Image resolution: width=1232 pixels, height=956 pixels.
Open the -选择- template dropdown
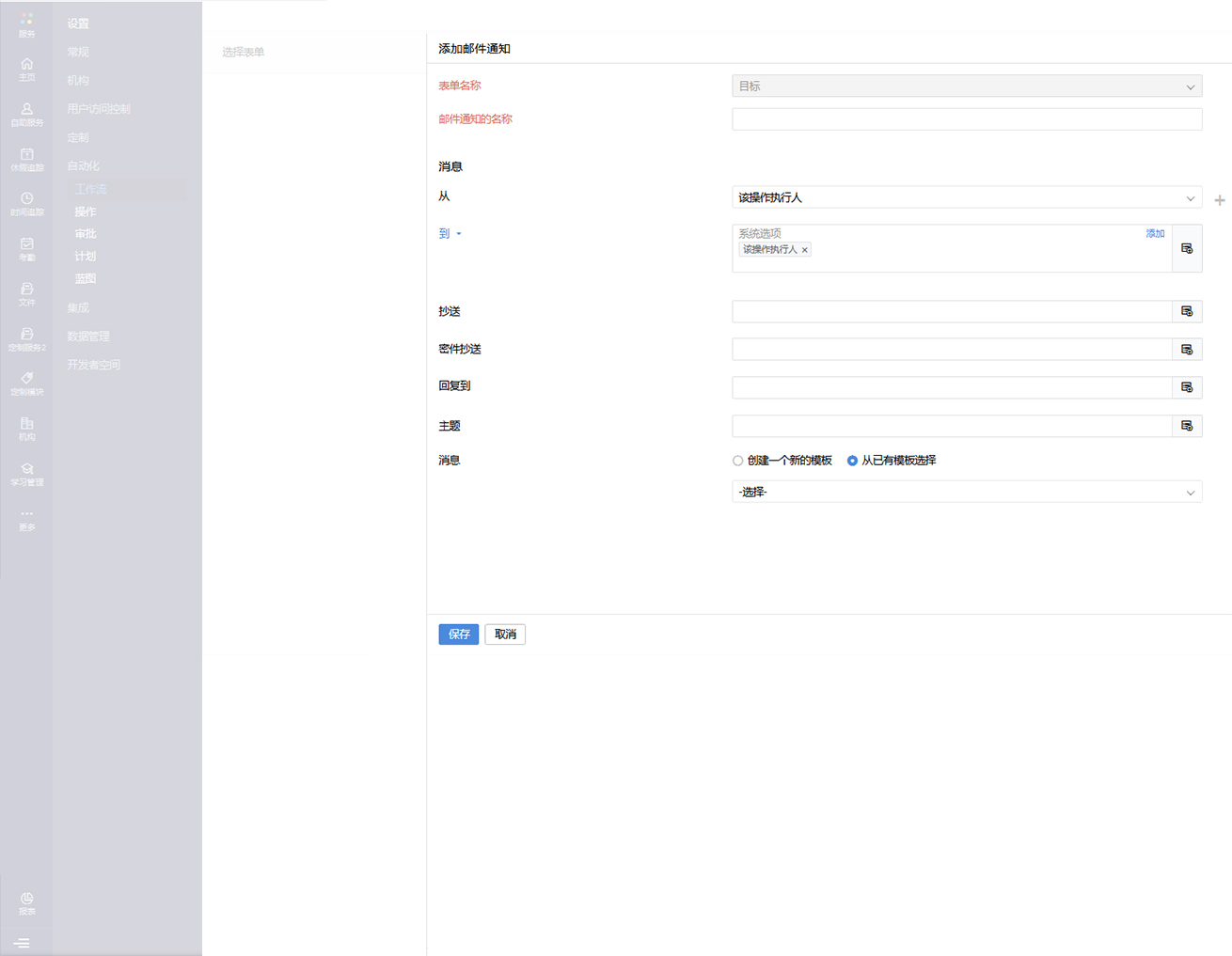(966, 492)
